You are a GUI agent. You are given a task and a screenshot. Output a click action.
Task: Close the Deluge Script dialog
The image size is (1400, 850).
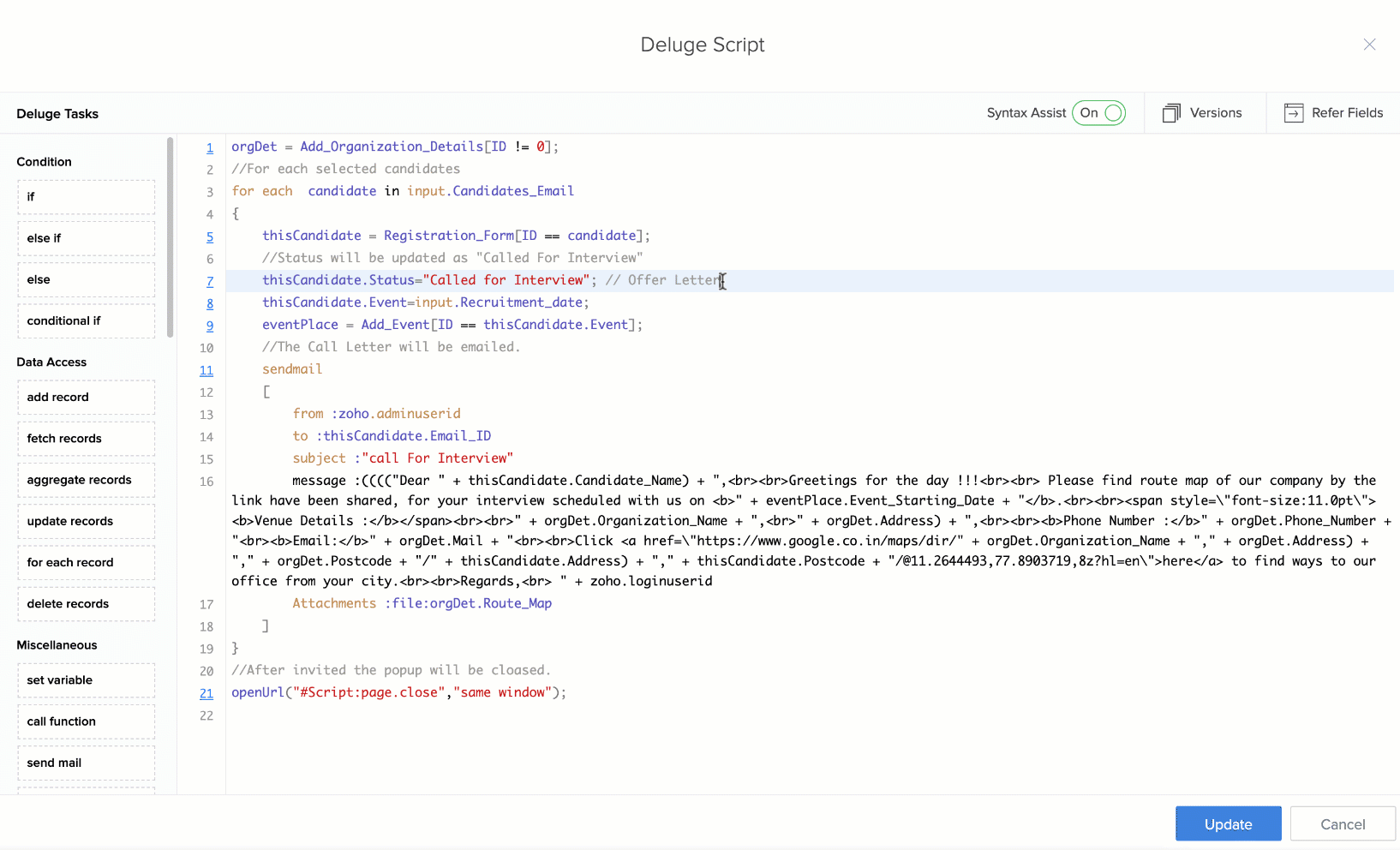tap(1369, 45)
